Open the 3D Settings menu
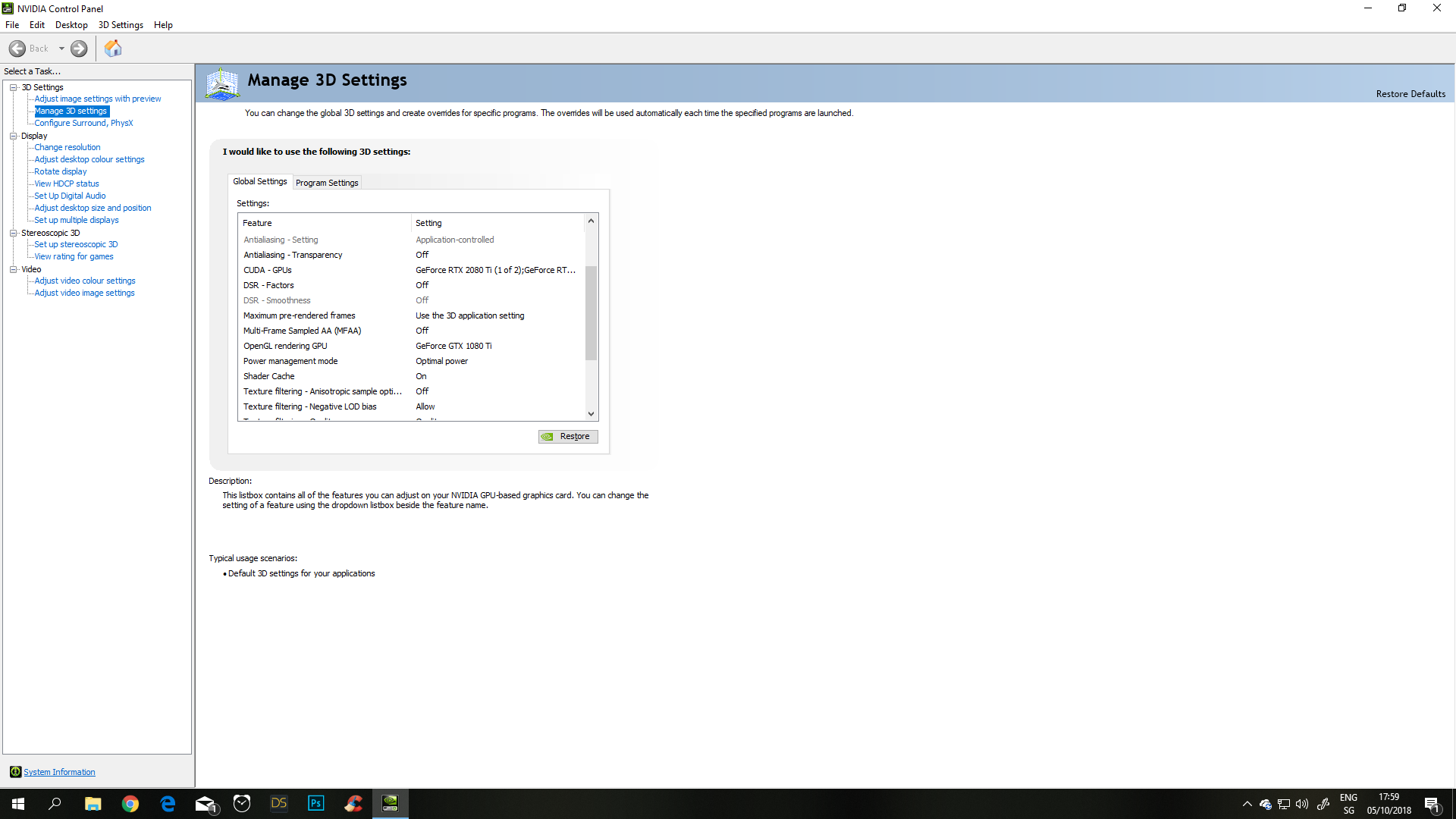Viewport: 1456px width, 819px height. (121, 25)
